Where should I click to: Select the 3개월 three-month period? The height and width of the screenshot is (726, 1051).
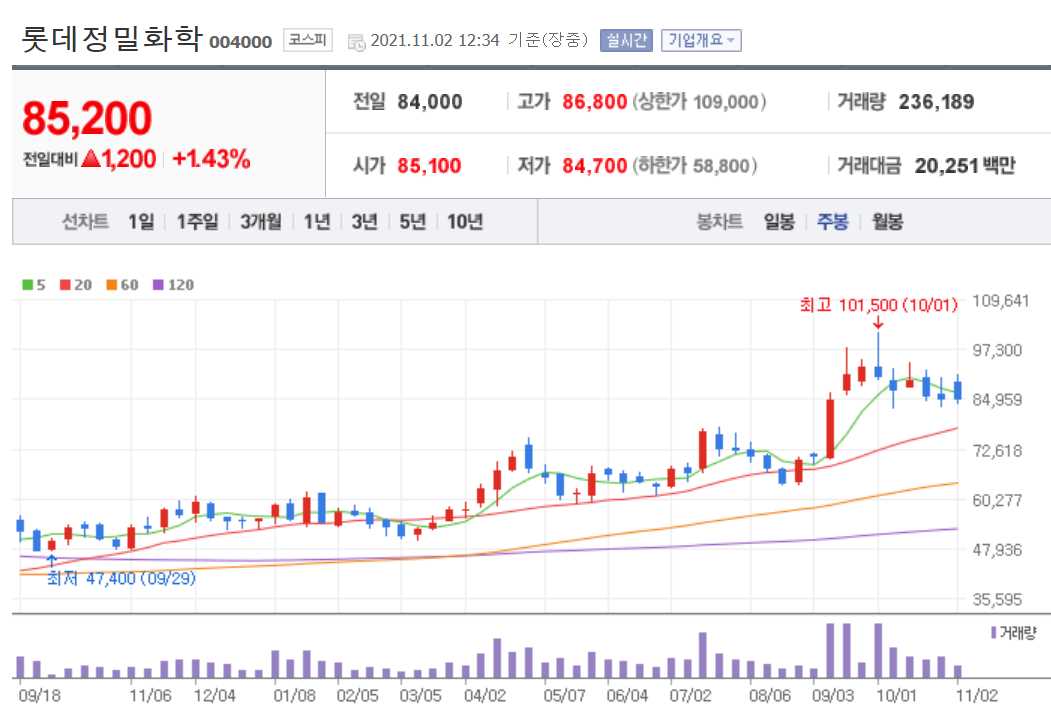click(x=257, y=223)
